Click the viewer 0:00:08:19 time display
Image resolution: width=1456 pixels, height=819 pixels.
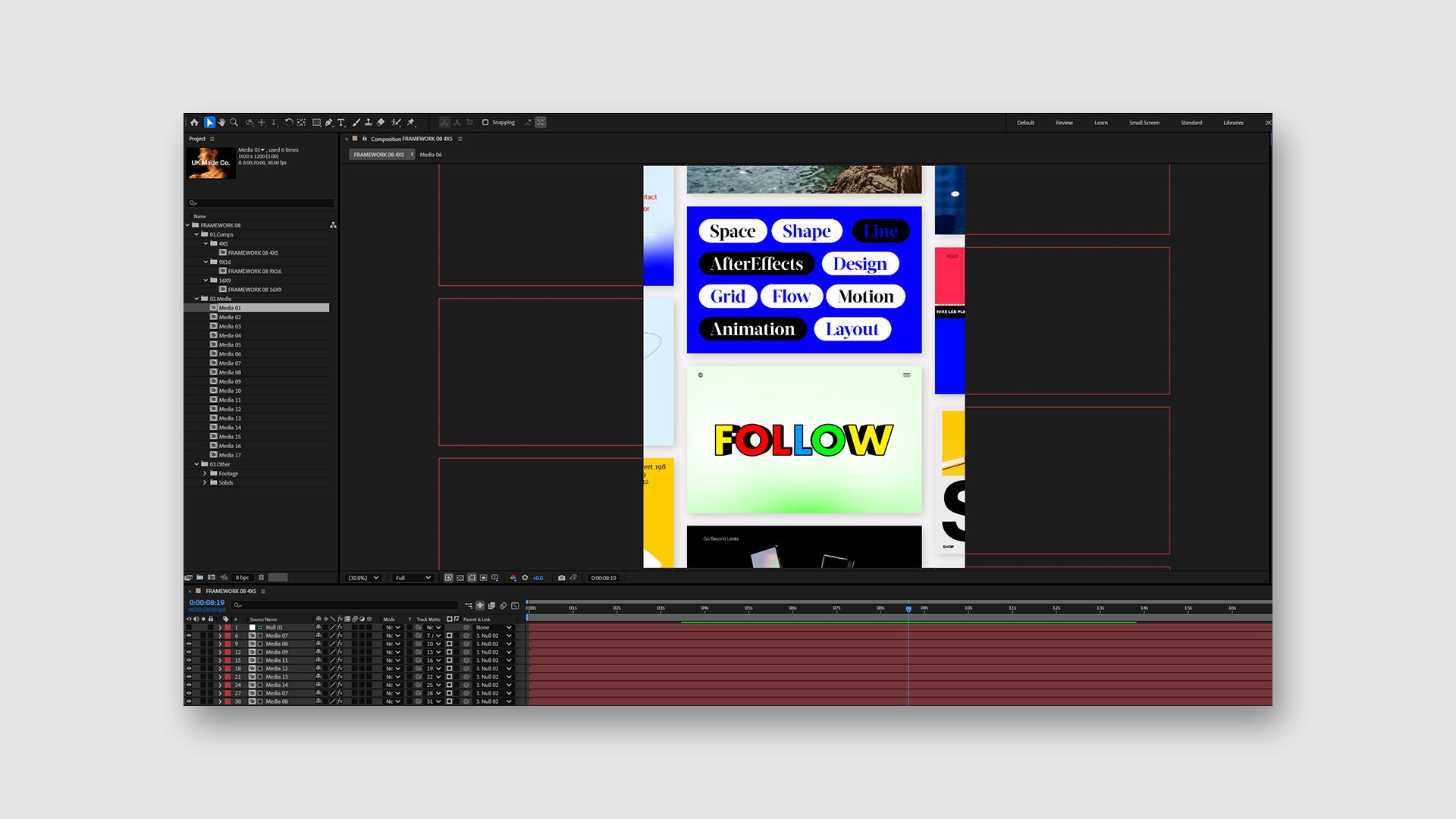point(604,578)
